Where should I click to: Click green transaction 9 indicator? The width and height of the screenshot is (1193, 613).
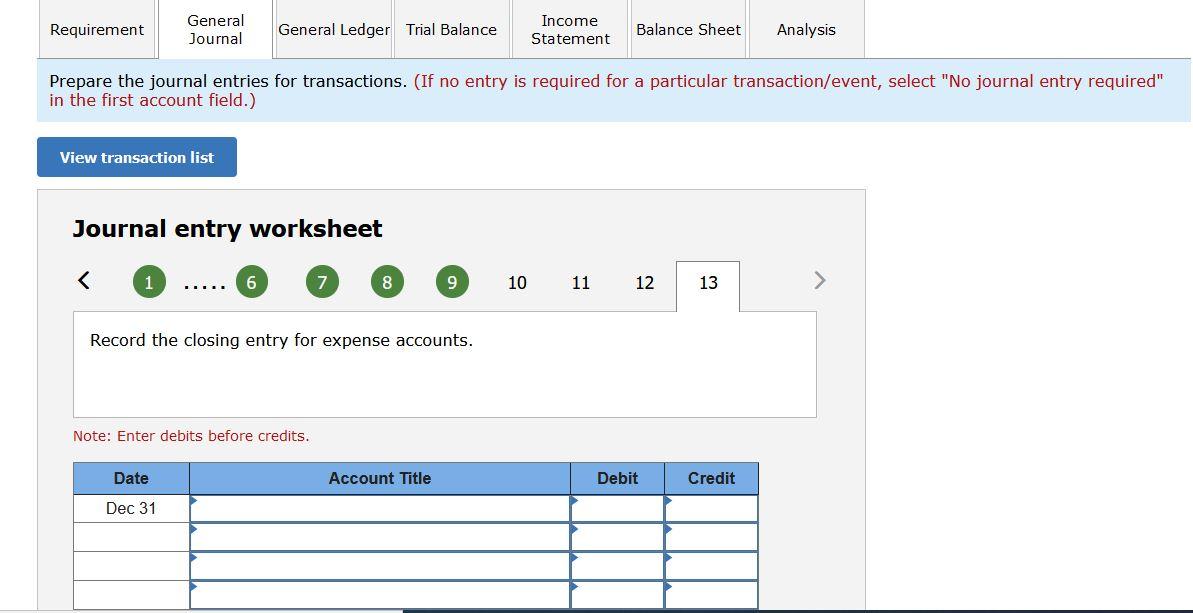tap(452, 281)
